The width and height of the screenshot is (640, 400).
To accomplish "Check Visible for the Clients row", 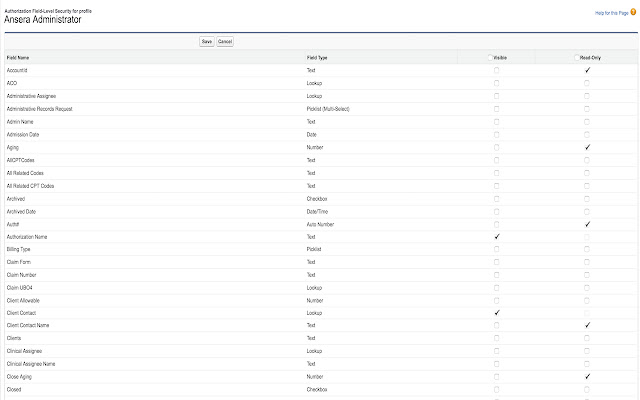I will [x=496, y=338].
